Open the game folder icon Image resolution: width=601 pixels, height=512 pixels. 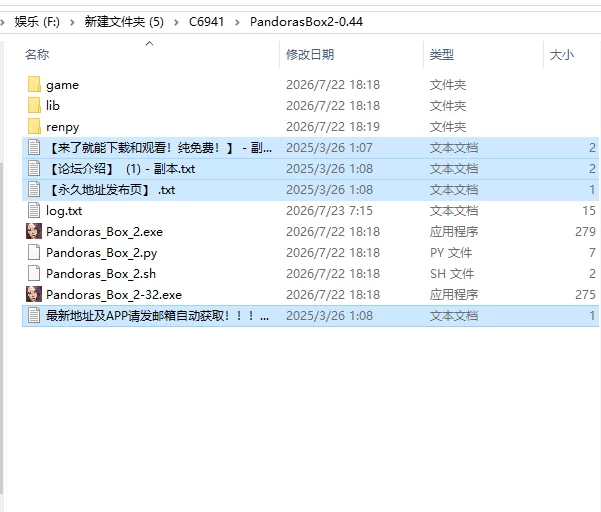pyautogui.click(x=34, y=84)
